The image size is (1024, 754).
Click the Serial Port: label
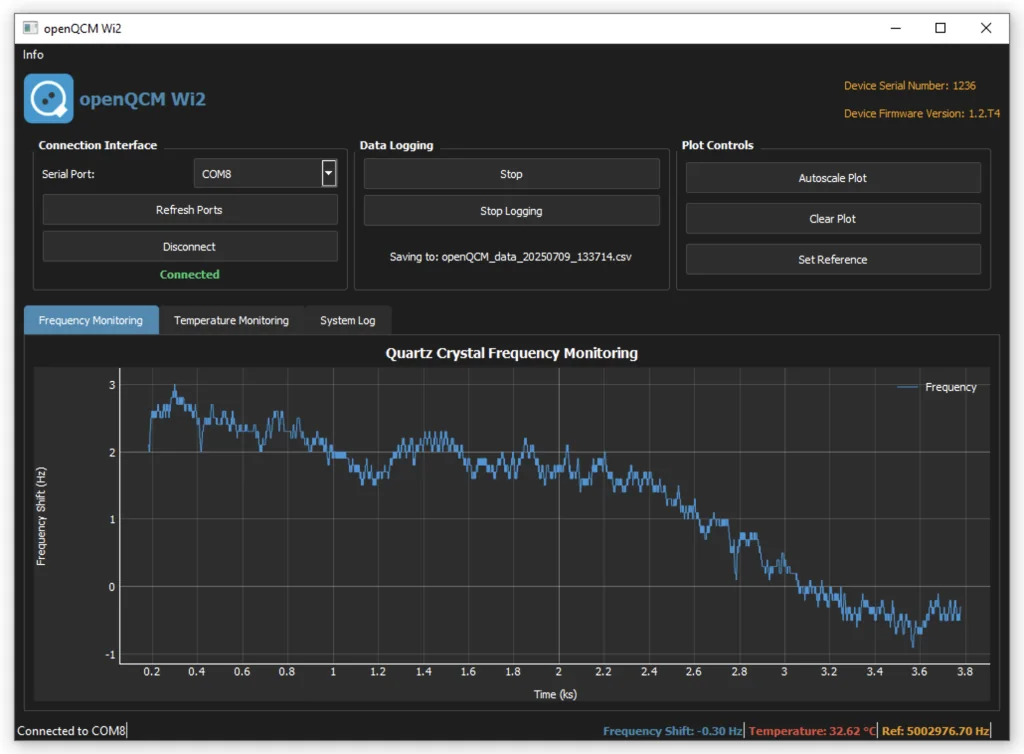click(x=69, y=174)
